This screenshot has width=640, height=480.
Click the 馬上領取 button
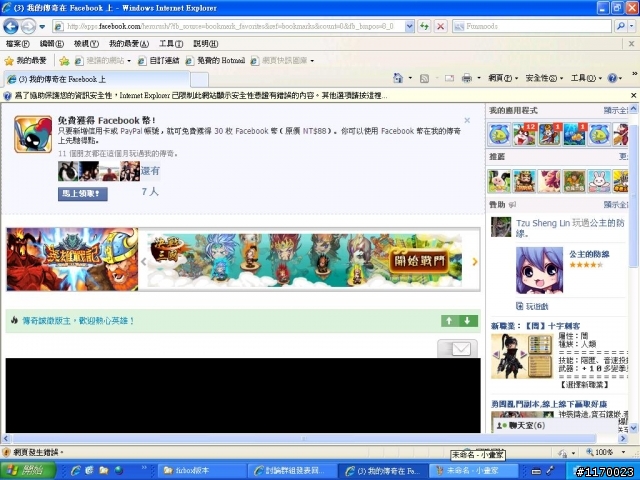pos(83,194)
